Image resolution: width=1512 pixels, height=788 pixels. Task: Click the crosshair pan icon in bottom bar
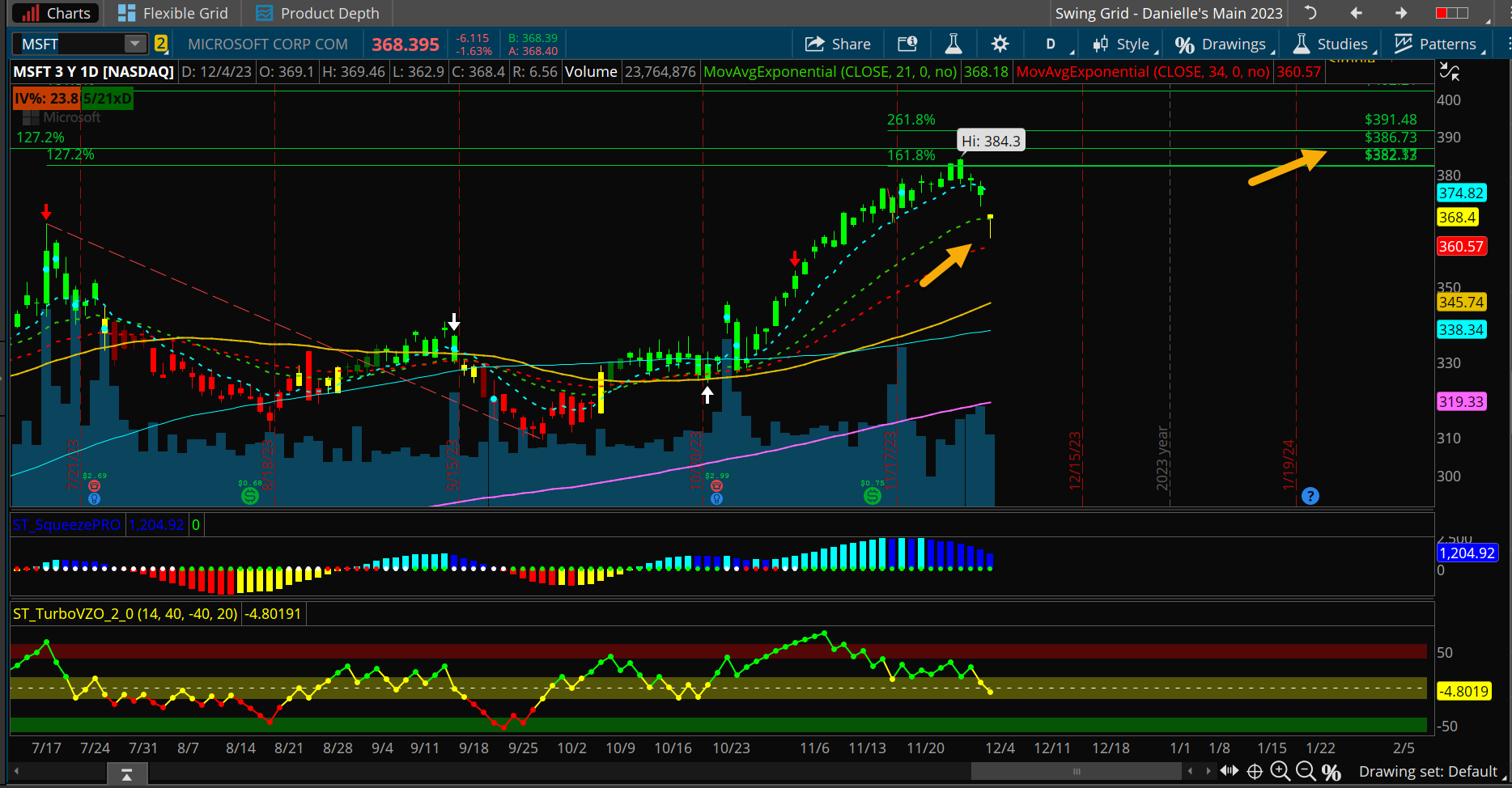pyautogui.click(x=1254, y=772)
